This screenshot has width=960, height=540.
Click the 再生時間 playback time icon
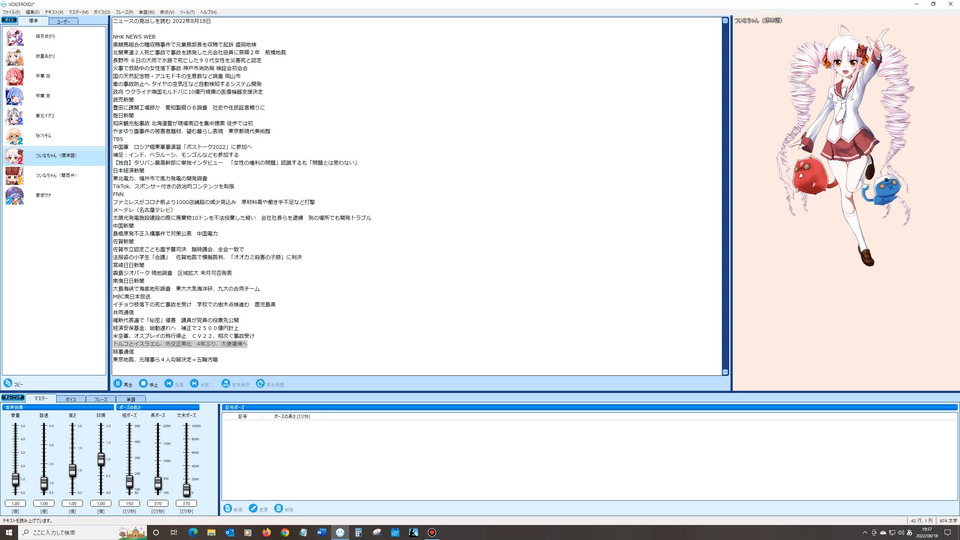260,383
